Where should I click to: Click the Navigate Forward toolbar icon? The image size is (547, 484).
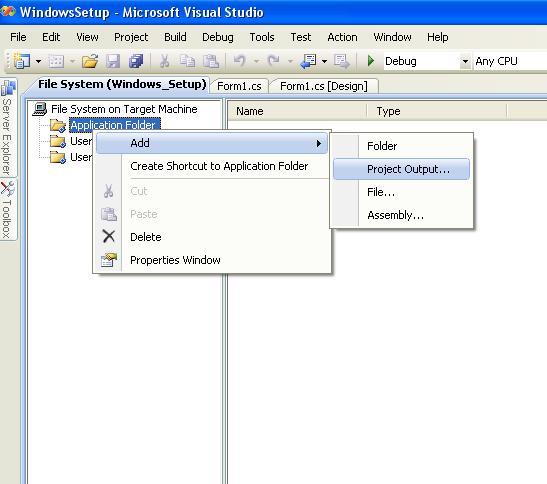[x=342, y=61]
